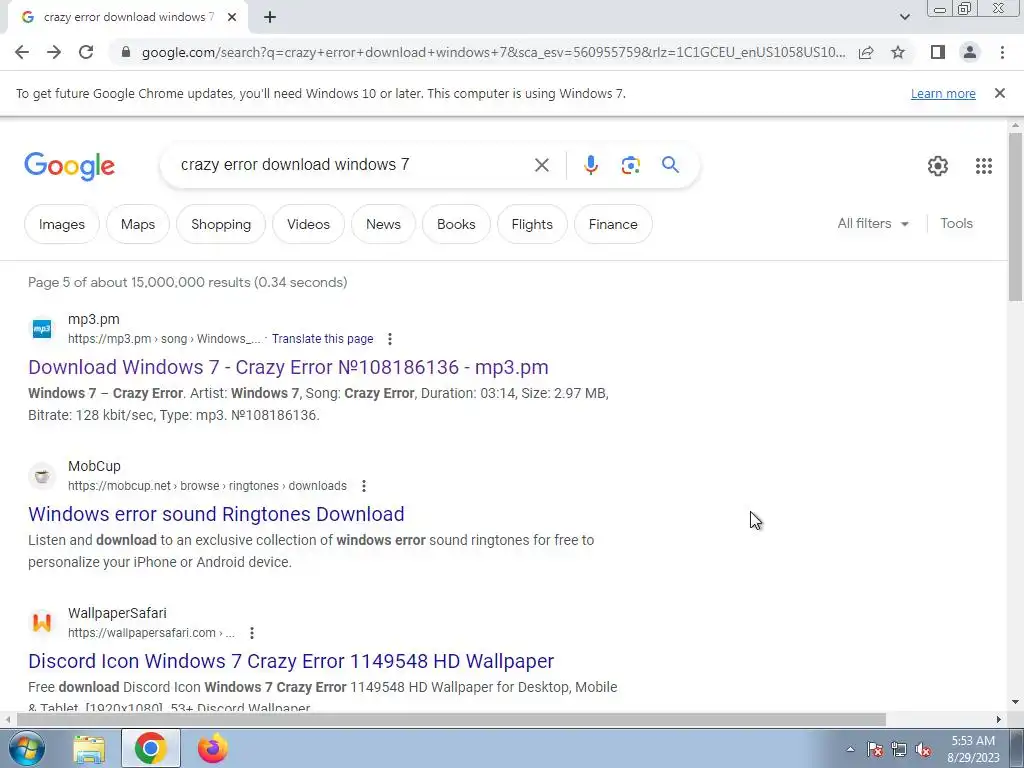Image resolution: width=1024 pixels, height=768 pixels.
Task: Share this page from the address bar
Action: (866, 52)
